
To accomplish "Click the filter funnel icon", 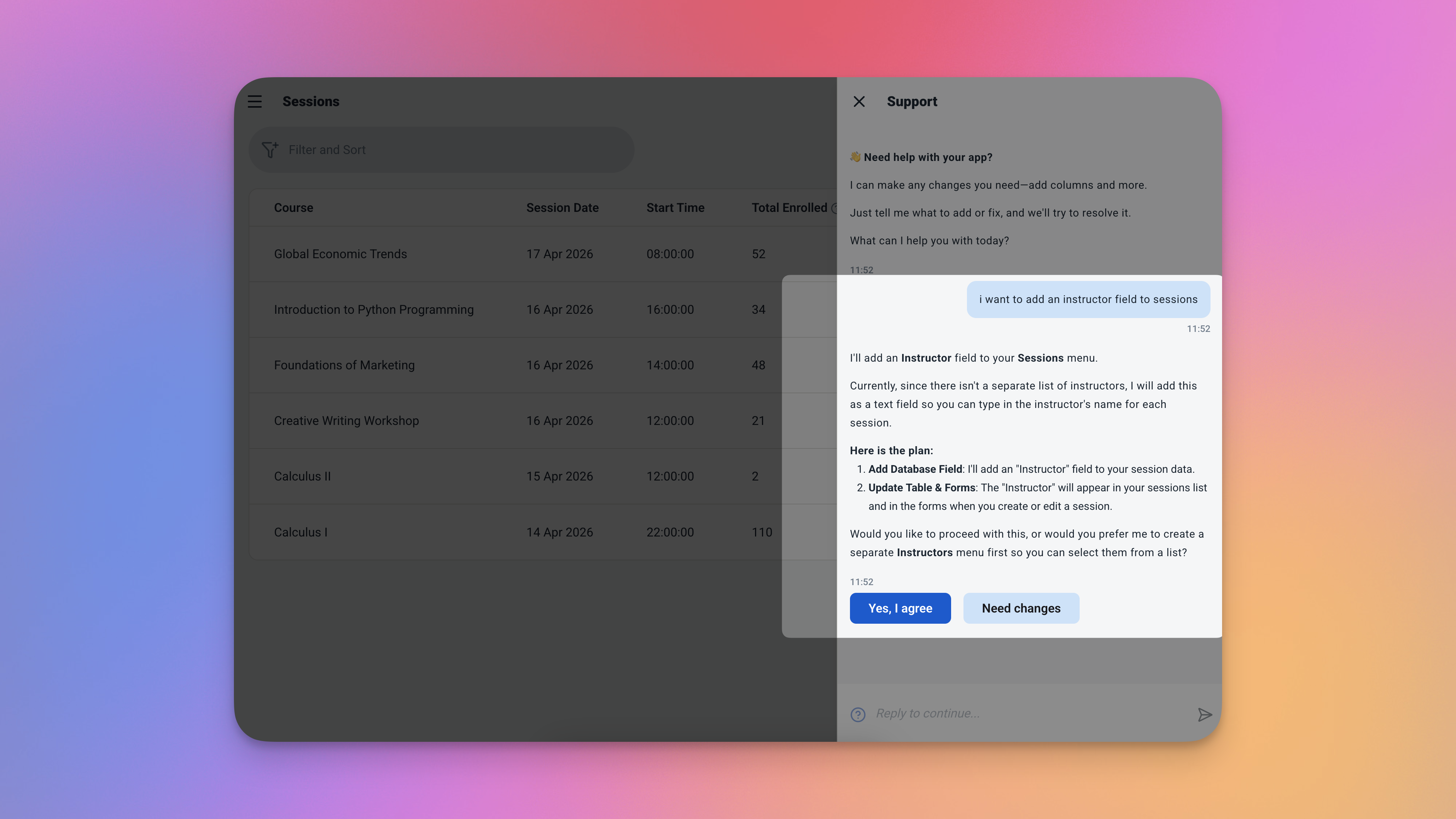I will [x=269, y=150].
